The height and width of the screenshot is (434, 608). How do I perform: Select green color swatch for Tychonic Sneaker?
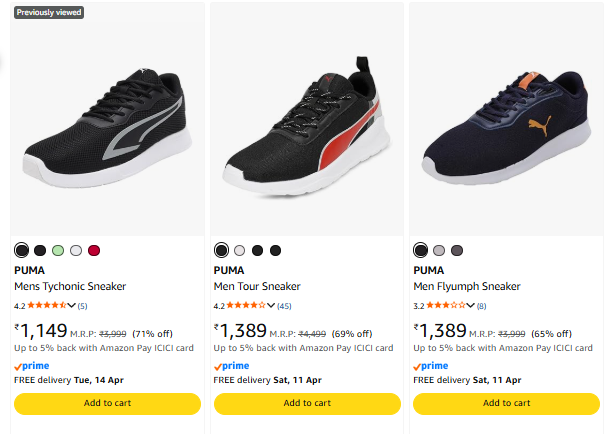click(x=58, y=250)
